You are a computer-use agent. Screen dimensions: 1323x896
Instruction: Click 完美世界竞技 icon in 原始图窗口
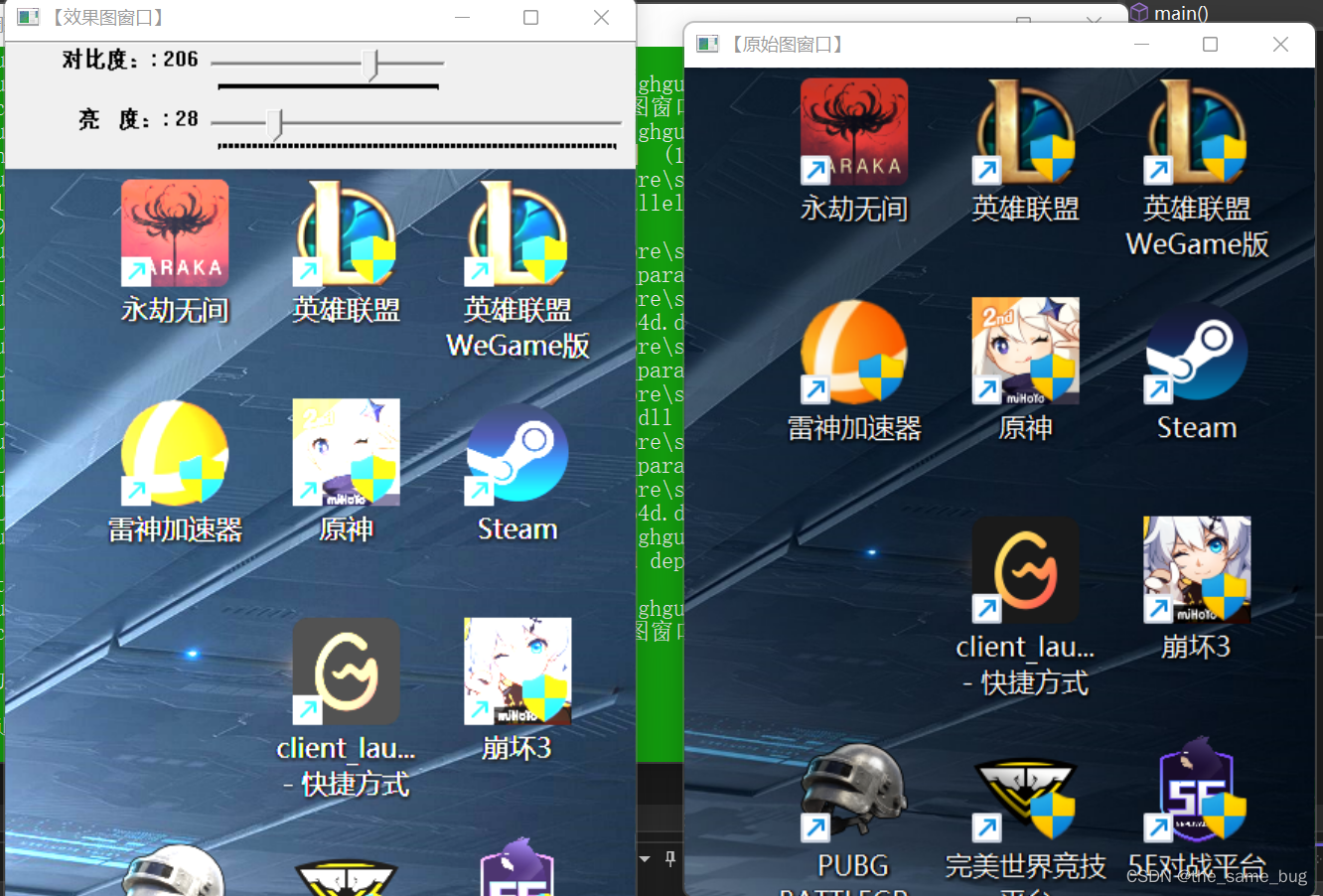pos(1025,800)
